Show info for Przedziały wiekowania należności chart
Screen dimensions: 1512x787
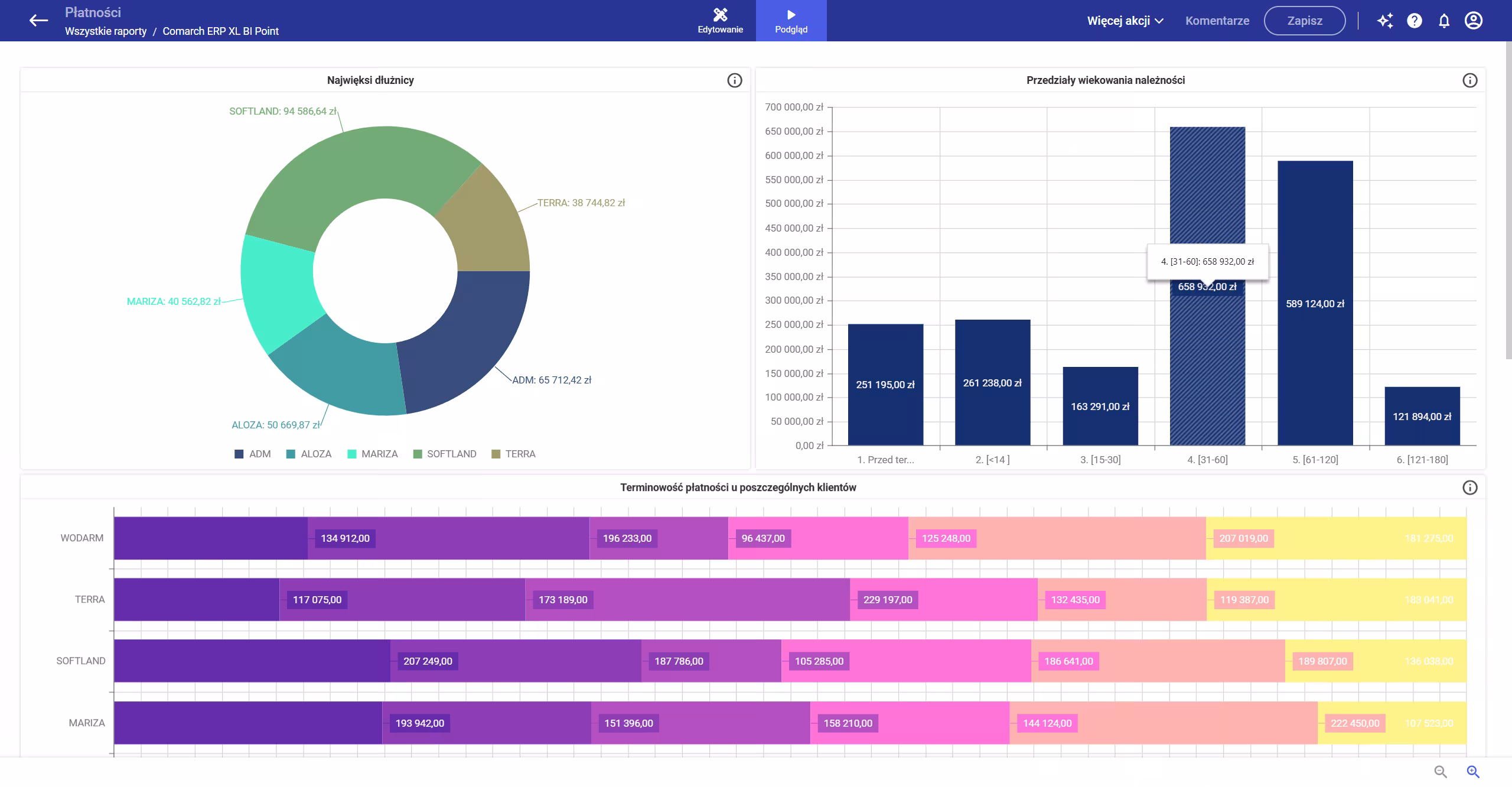(1470, 80)
